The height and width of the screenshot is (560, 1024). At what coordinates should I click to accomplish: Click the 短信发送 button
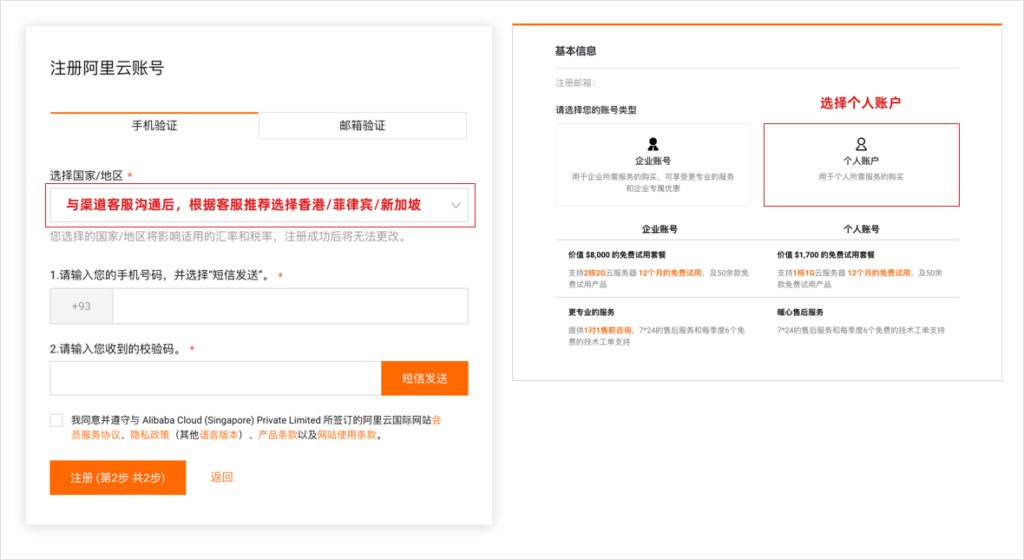424,379
